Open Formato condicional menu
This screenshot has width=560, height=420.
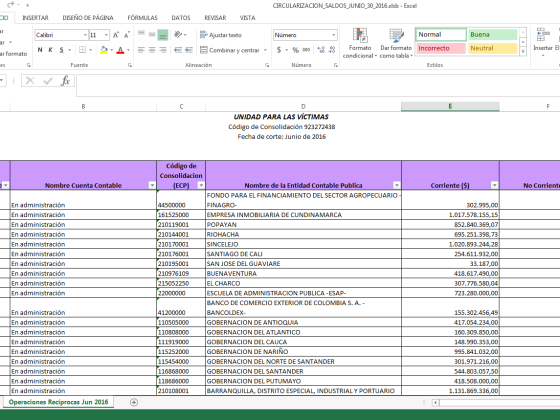click(x=360, y=44)
